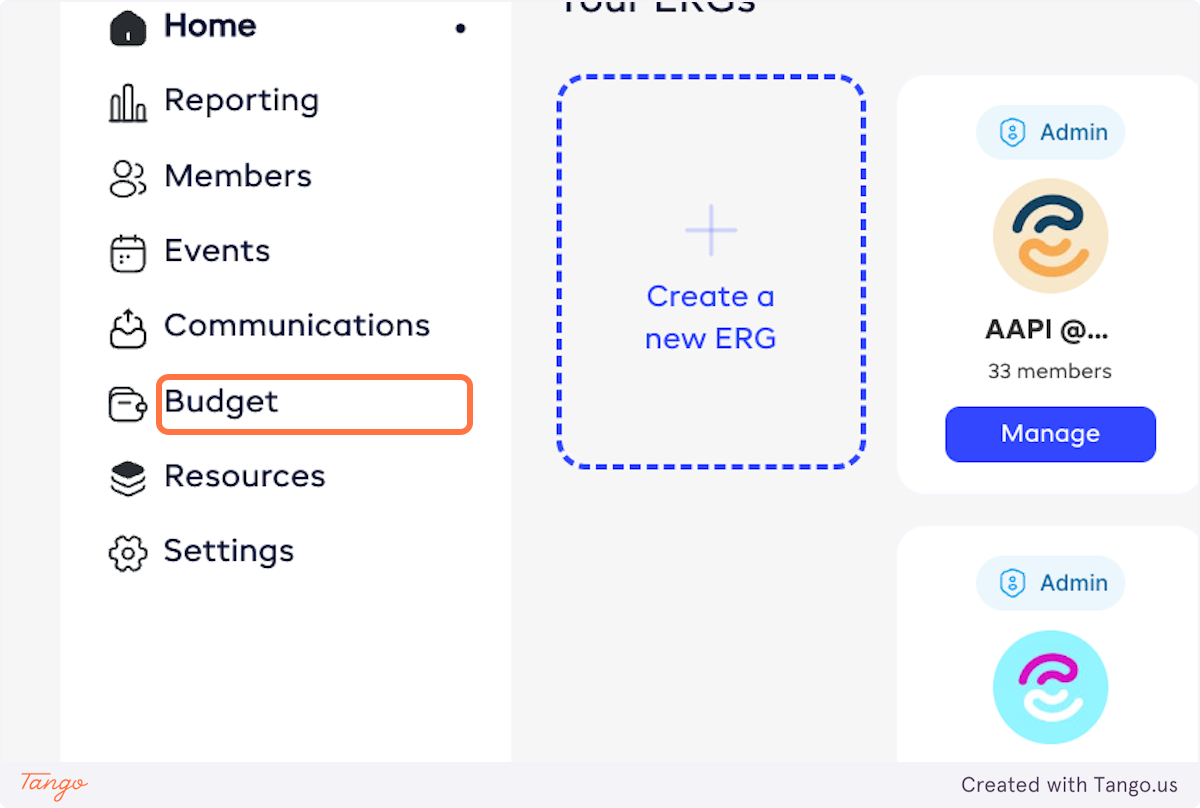
Task: Click the Events calendar icon
Action: point(127,253)
